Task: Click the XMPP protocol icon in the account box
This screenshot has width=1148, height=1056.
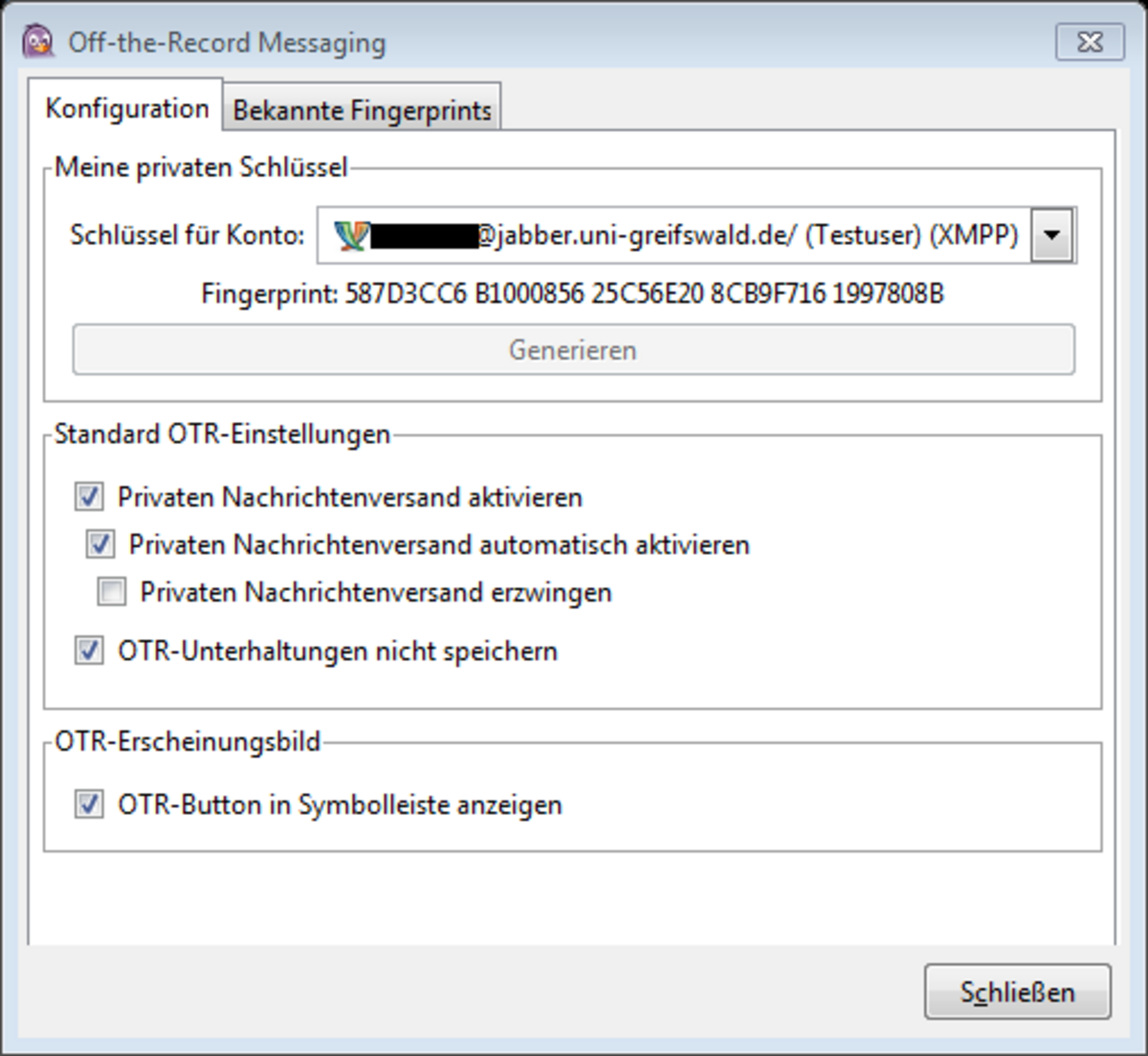Action: click(x=351, y=235)
